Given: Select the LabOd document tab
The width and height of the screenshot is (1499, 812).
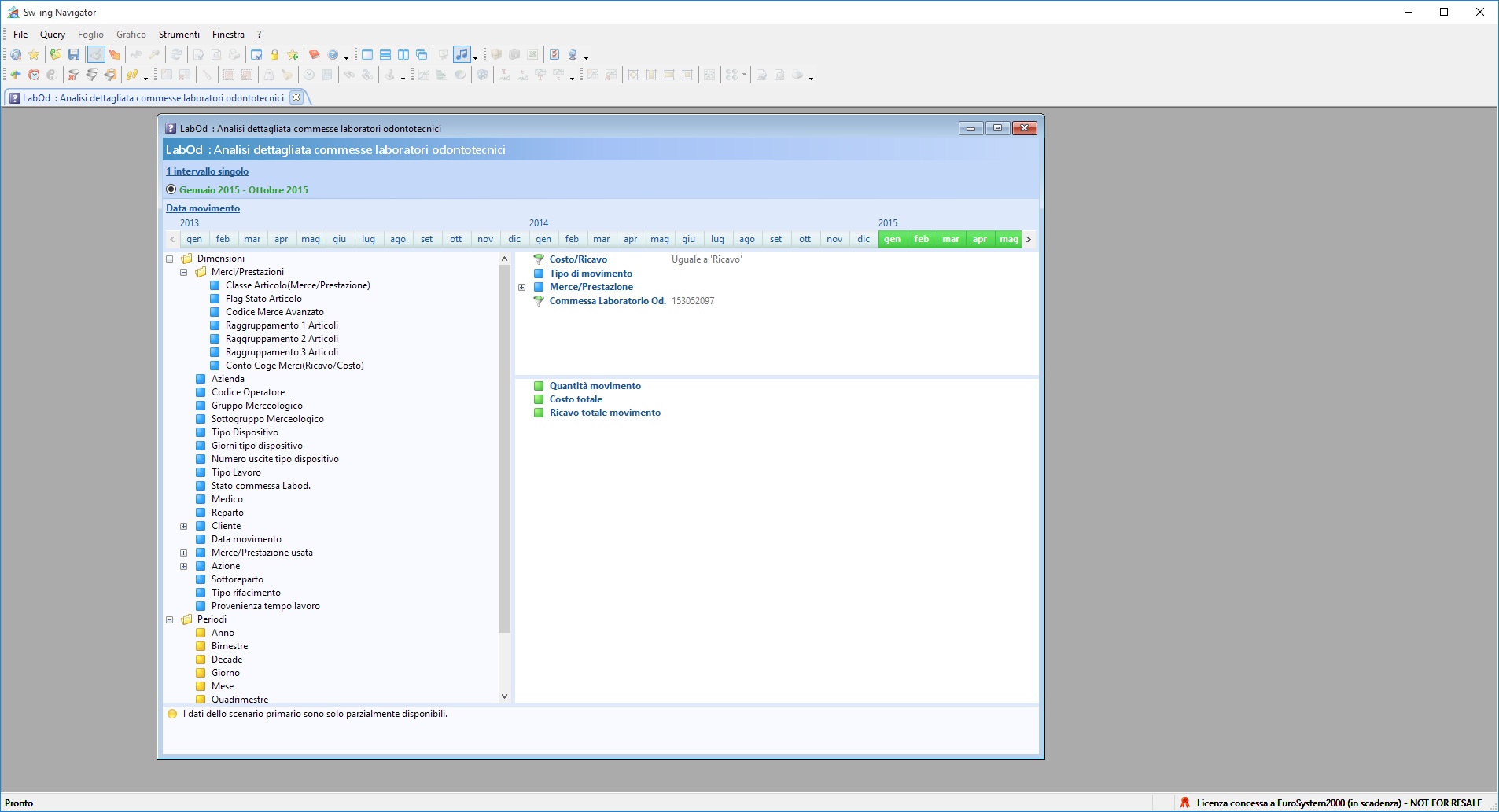Looking at the screenshot, I should point(153,98).
